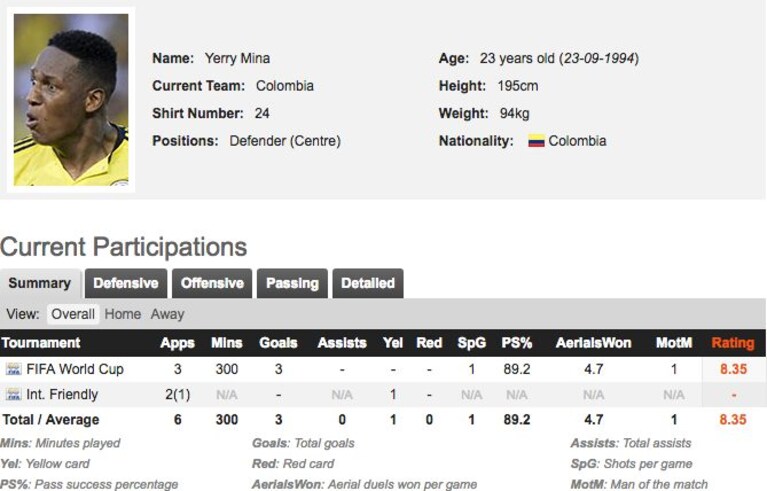Click the Colombia current team link
The height and width of the screenshot is (491, 767).
click(x=285, y=86)
